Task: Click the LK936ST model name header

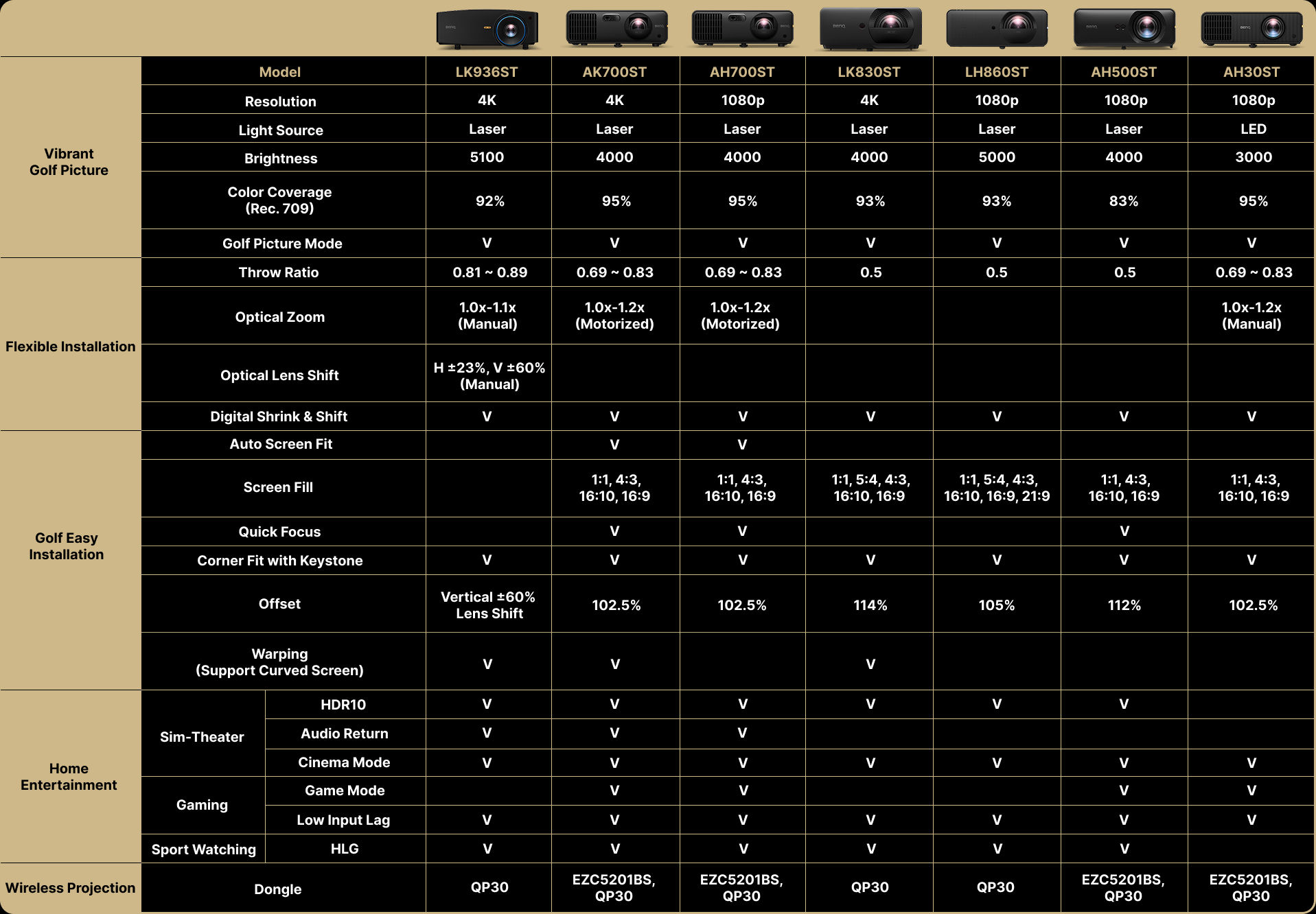Action: (x=487, y=72)
